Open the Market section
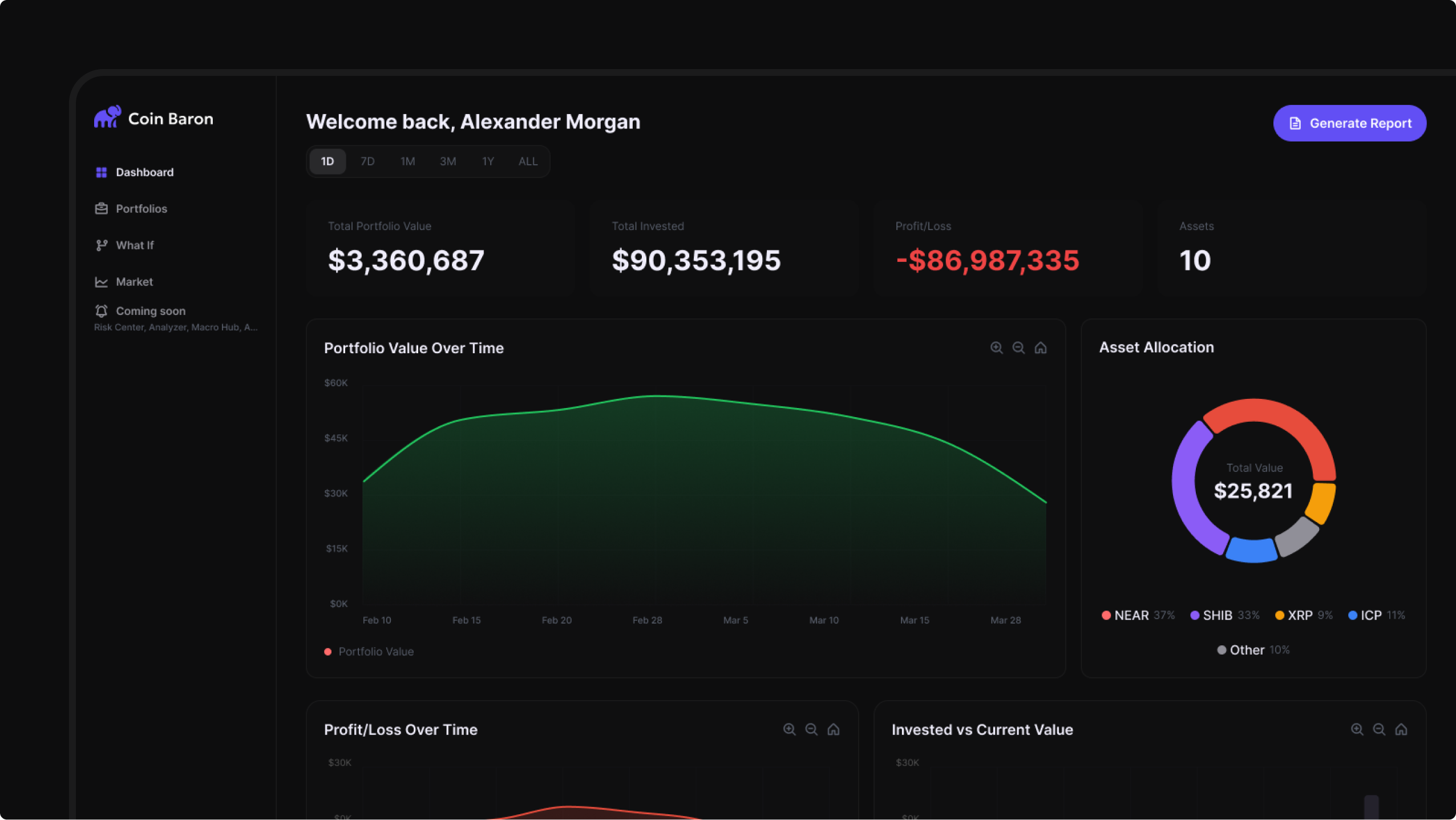The image size is (1456, 820). point(124,282)
